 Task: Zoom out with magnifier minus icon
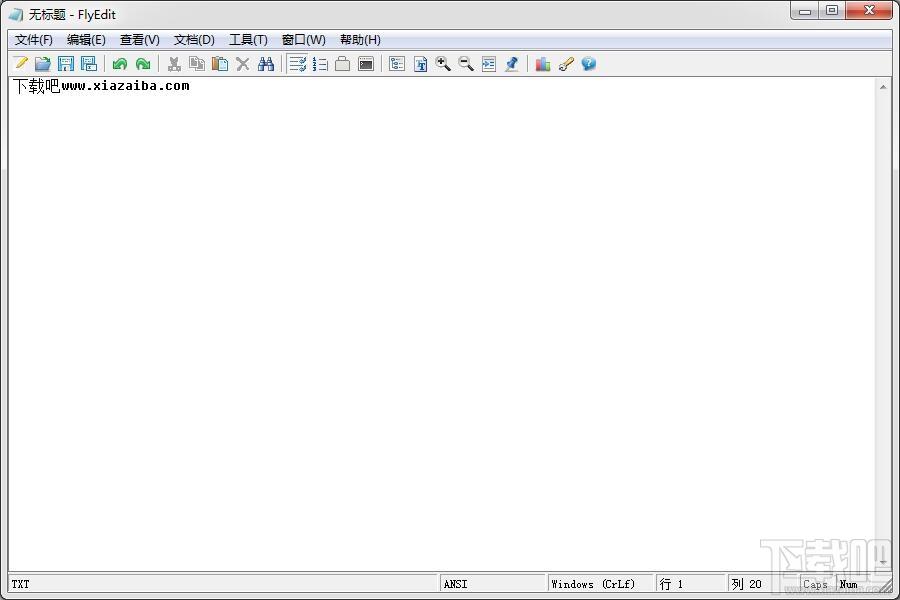[466, 64]
